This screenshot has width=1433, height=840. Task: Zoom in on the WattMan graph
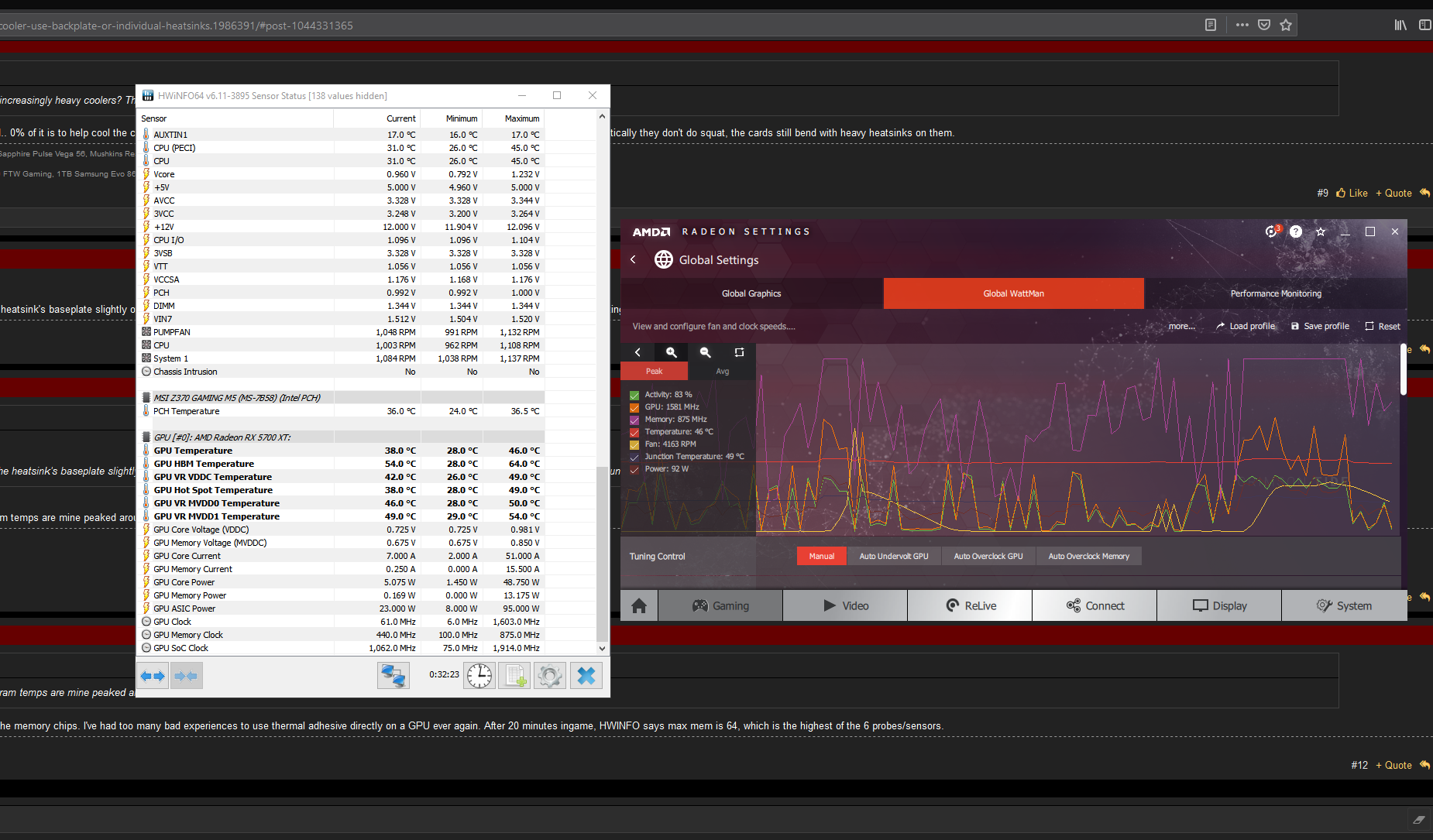(x=672, y=352)
